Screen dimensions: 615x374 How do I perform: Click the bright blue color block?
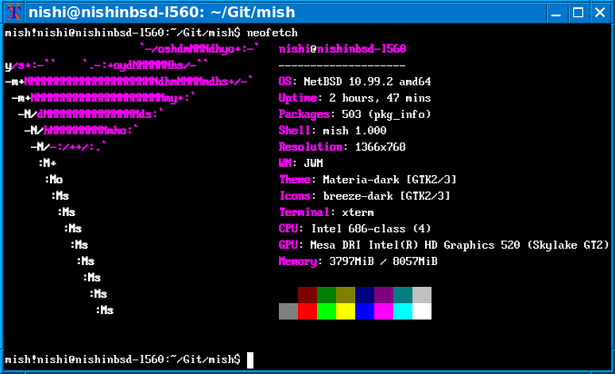pos(365,311)
